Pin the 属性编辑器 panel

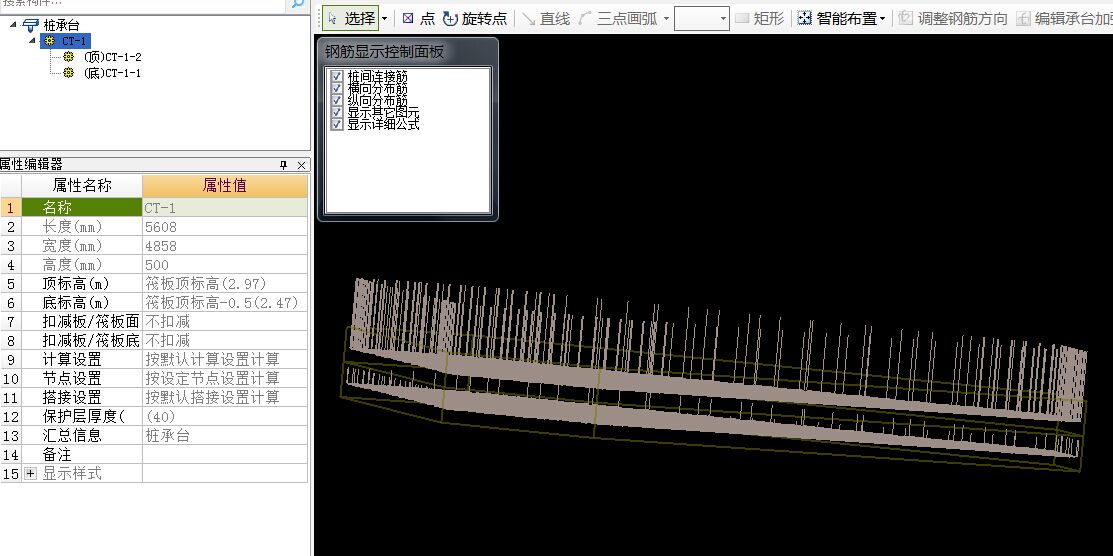point(283,165)
